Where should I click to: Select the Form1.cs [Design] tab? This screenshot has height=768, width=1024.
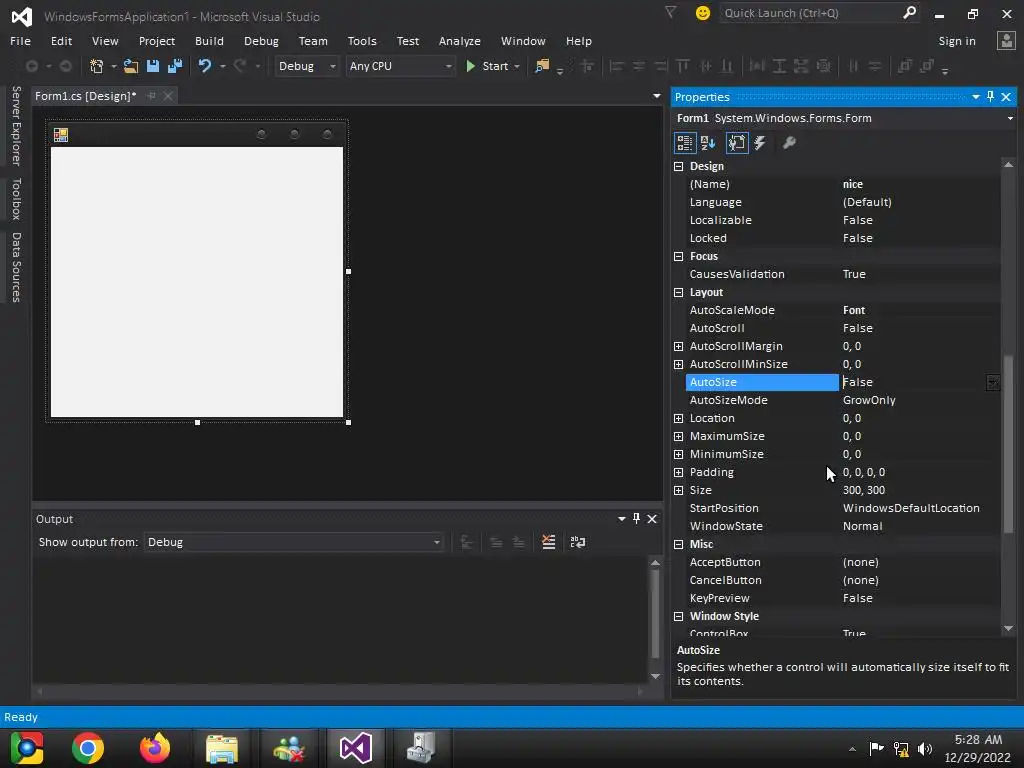point(86,96)
